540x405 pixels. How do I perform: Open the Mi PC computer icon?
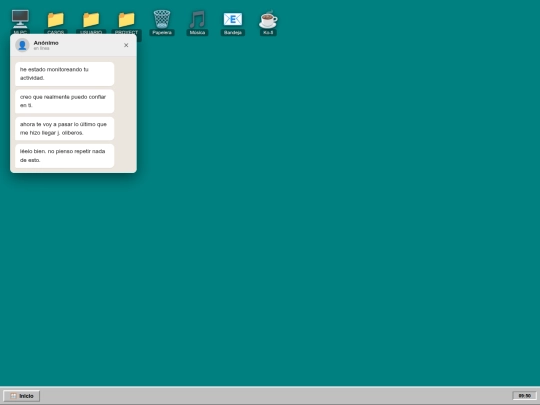click(20, 19)
